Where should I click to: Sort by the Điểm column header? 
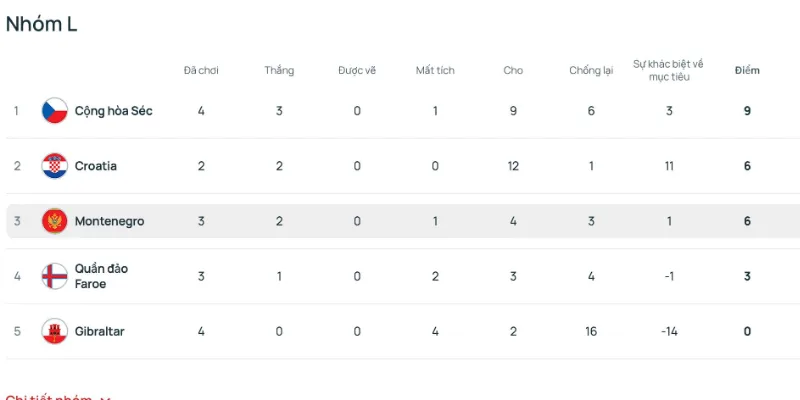coord(747,70)
